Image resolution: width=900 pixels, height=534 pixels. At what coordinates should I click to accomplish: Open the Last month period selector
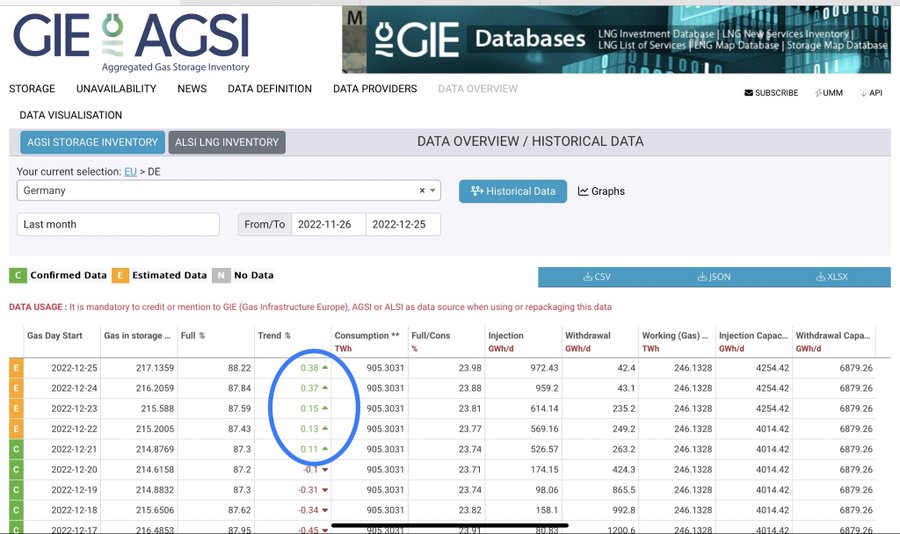click(x=118, y=224)
